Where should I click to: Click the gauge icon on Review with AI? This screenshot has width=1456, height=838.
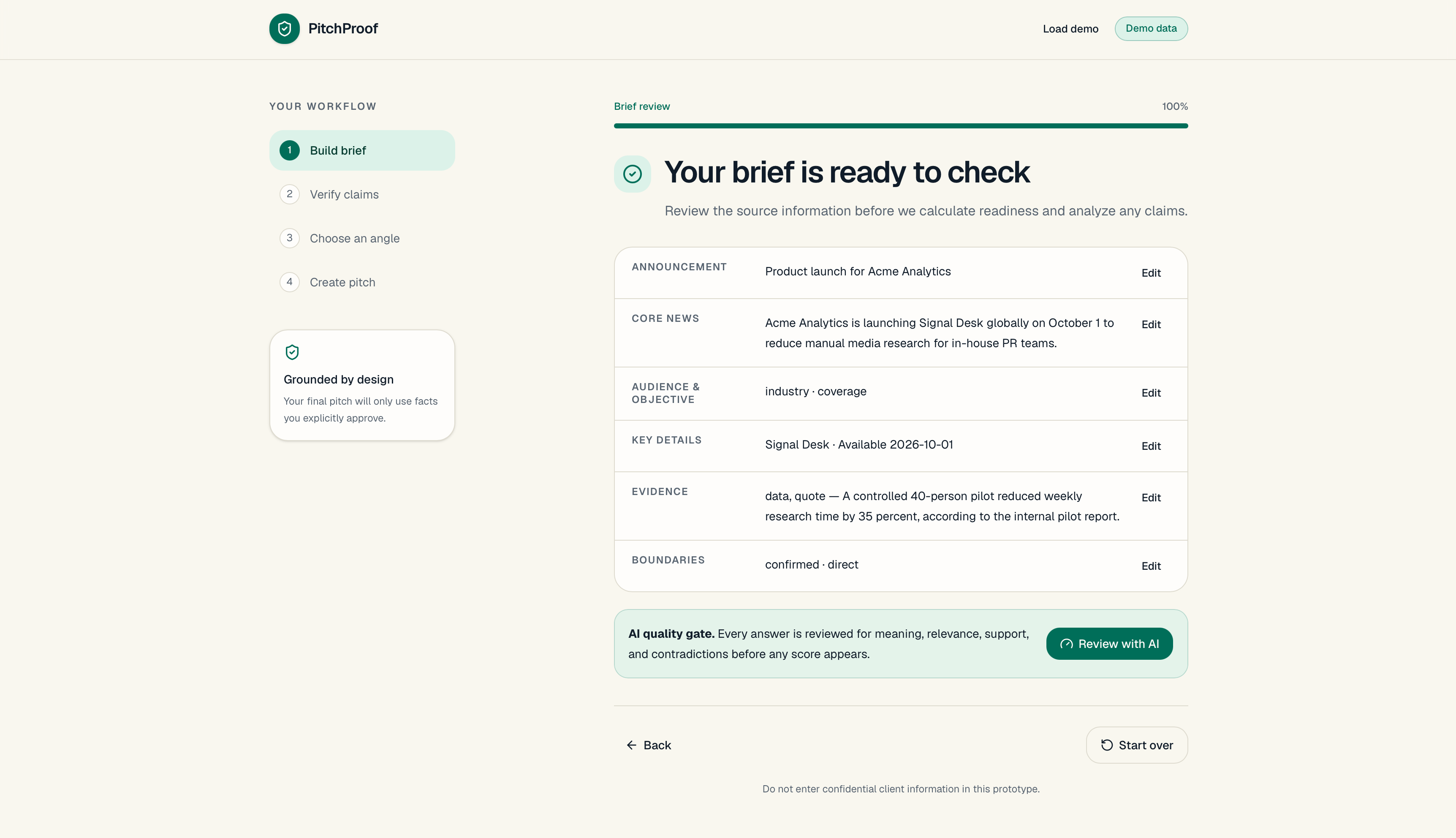(x=1066, y=644)
